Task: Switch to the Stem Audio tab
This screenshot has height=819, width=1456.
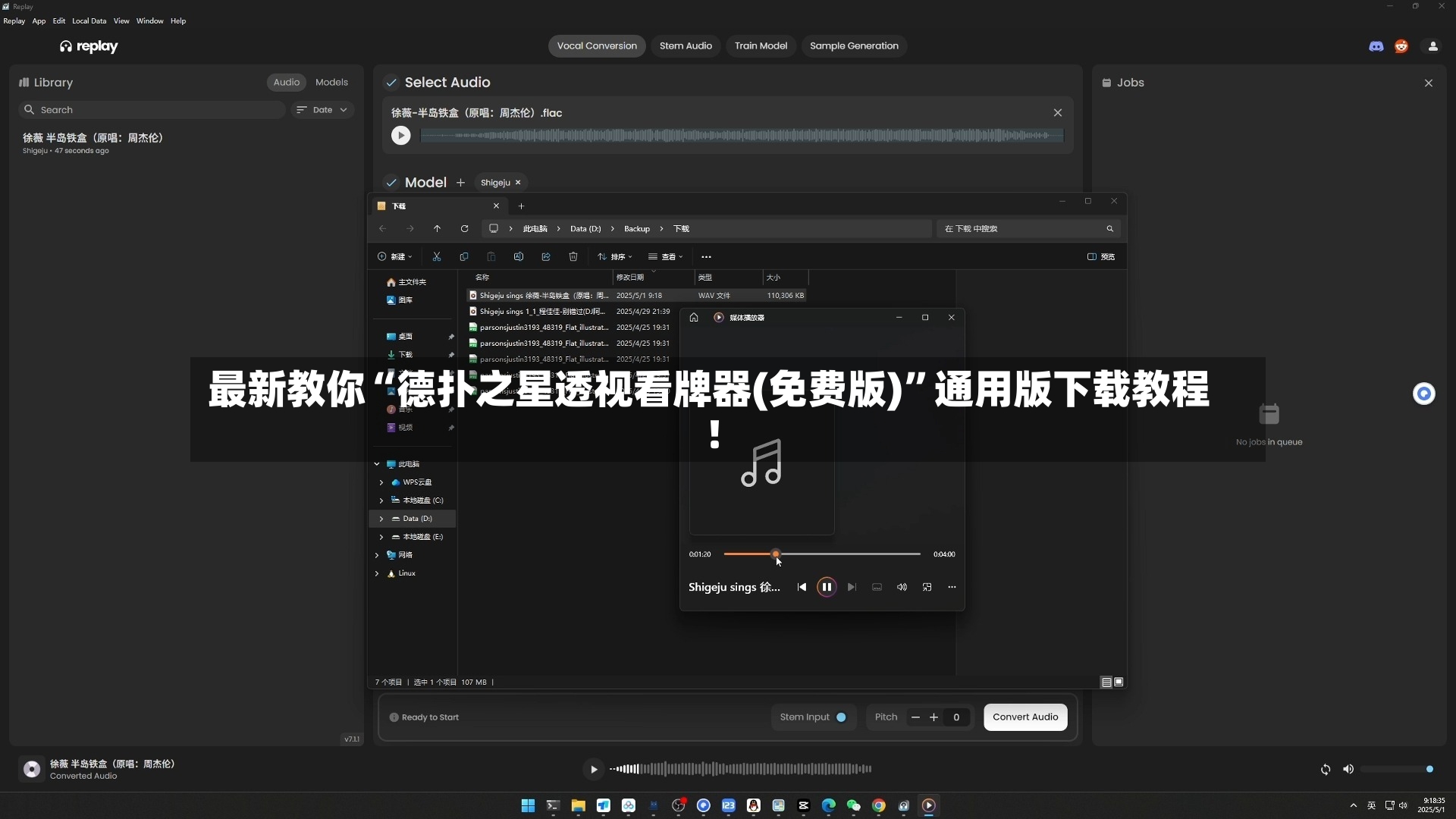Action: point(686,46)
